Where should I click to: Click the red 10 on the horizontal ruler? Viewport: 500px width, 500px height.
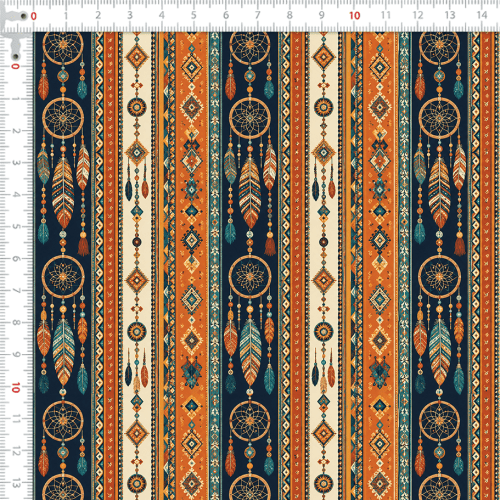coord(355,15)
